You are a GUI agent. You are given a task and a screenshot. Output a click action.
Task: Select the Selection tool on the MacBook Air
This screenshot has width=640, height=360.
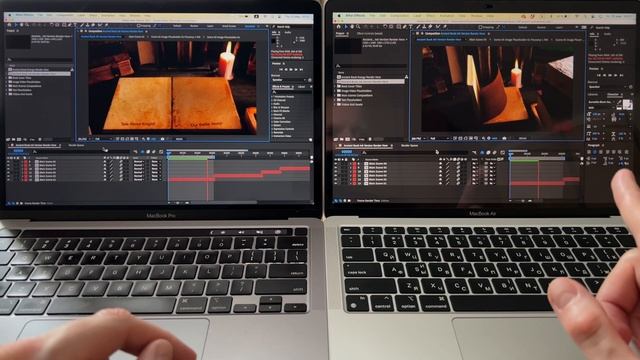346,27
